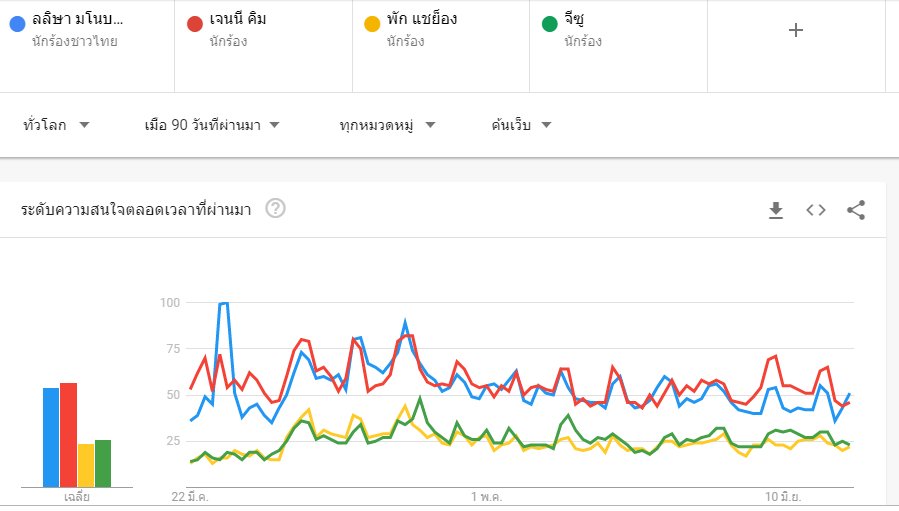This screenshot has width=899, height=511.
Task: Click the yellow dot for พัก แชย็อง
Action: 372,22
